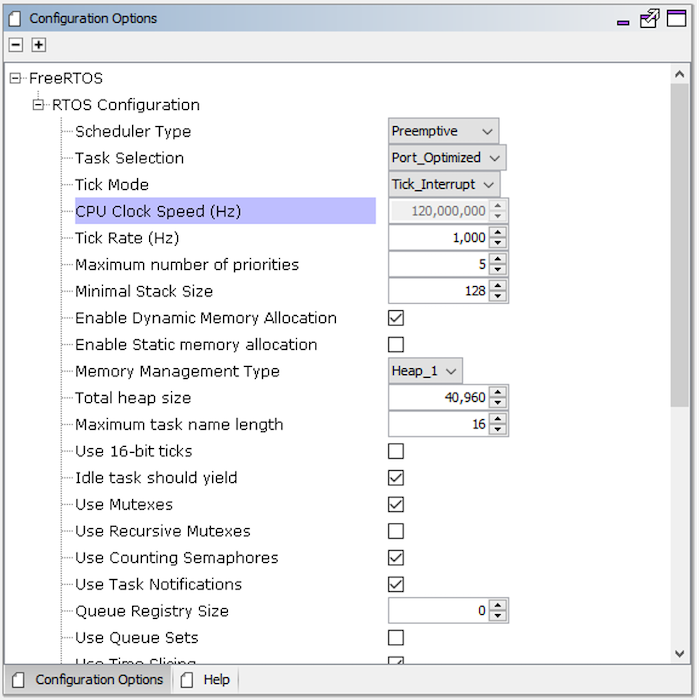Image resolution: width=700 pixels, height=700 pixels.
Task: Select the Use Queue Sets label
Action: 137,638
